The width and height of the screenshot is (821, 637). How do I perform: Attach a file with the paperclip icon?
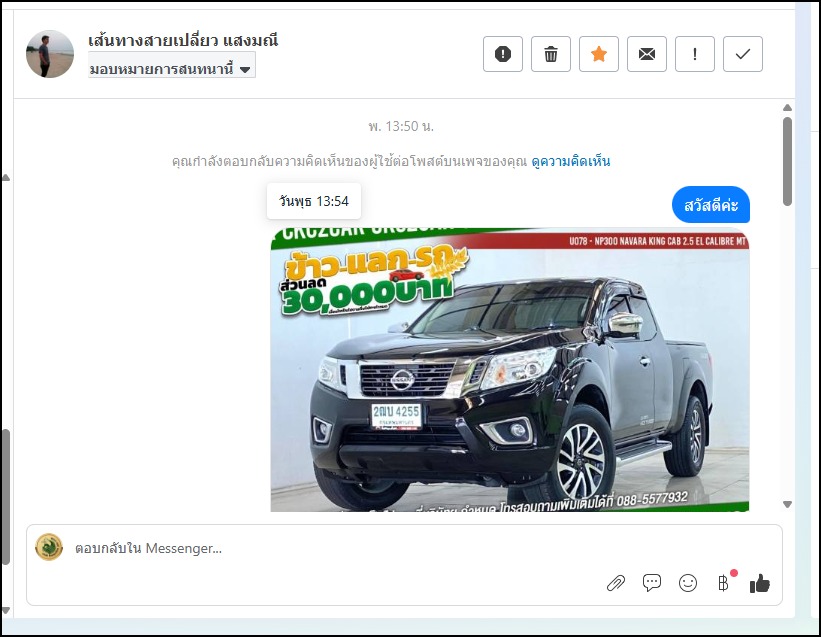click(616, 583)
